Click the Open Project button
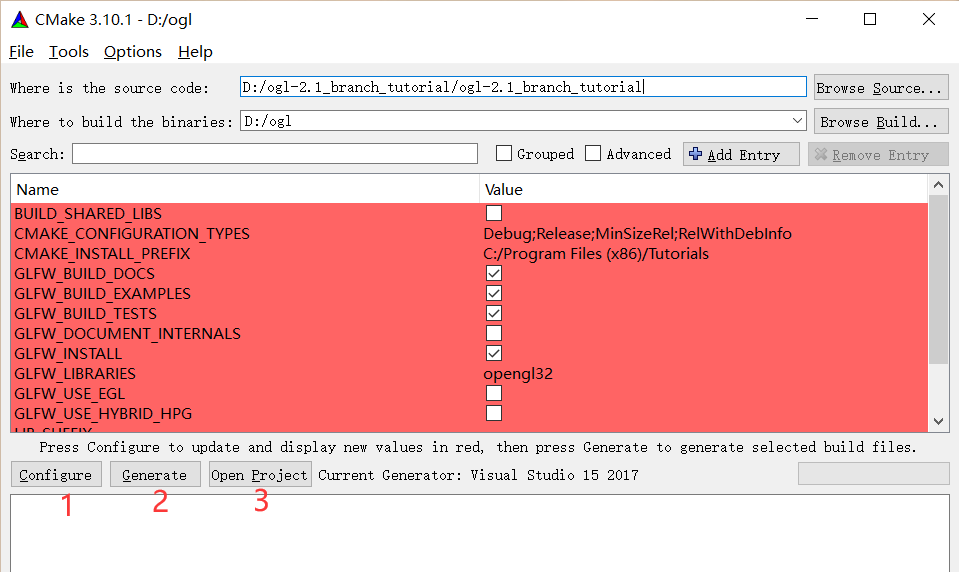 click(260, 475)
